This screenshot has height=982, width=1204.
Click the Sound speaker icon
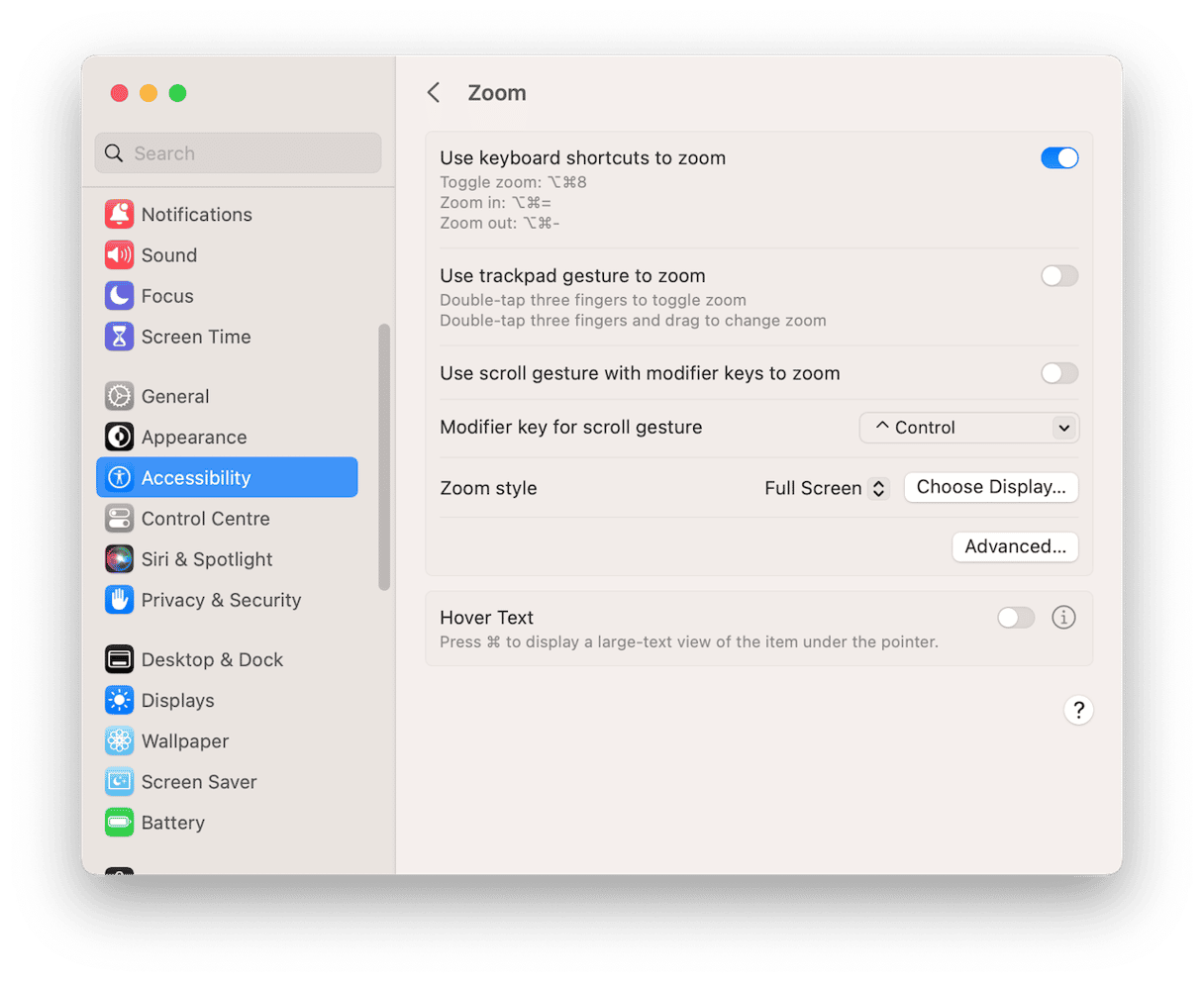119,255
